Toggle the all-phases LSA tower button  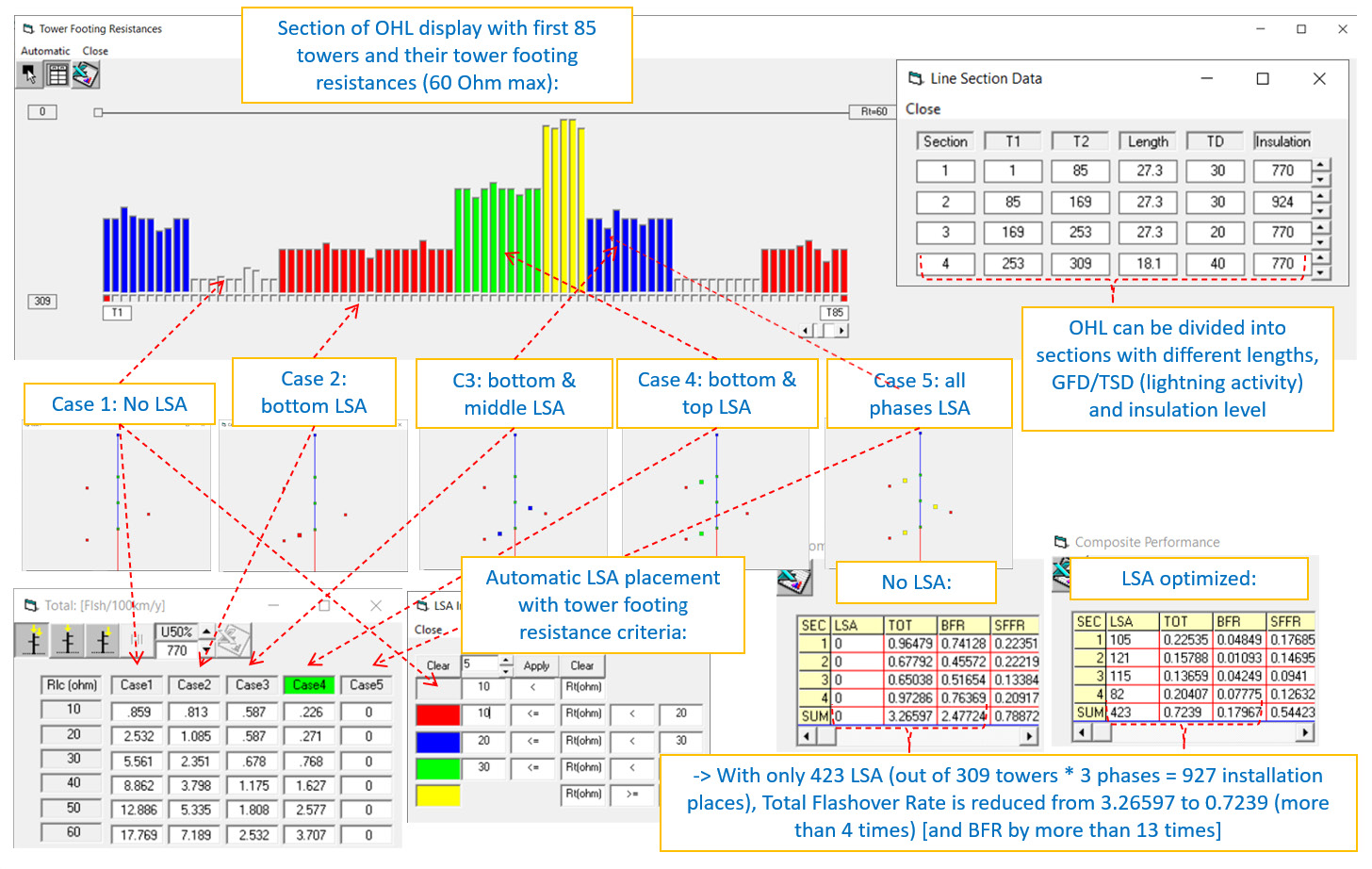click(102, 638)
